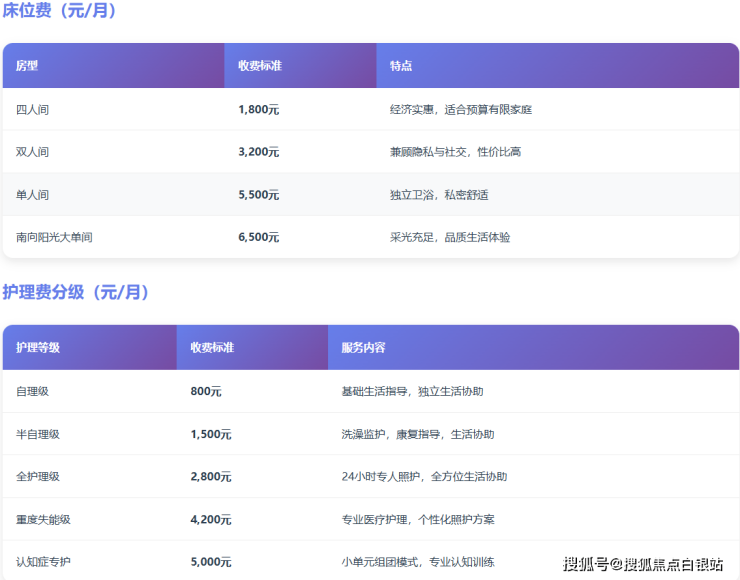Click the 4,200元 price for 重度失能级
The image size is (740, 580).
pyautogui.click(x=210, y=520)
